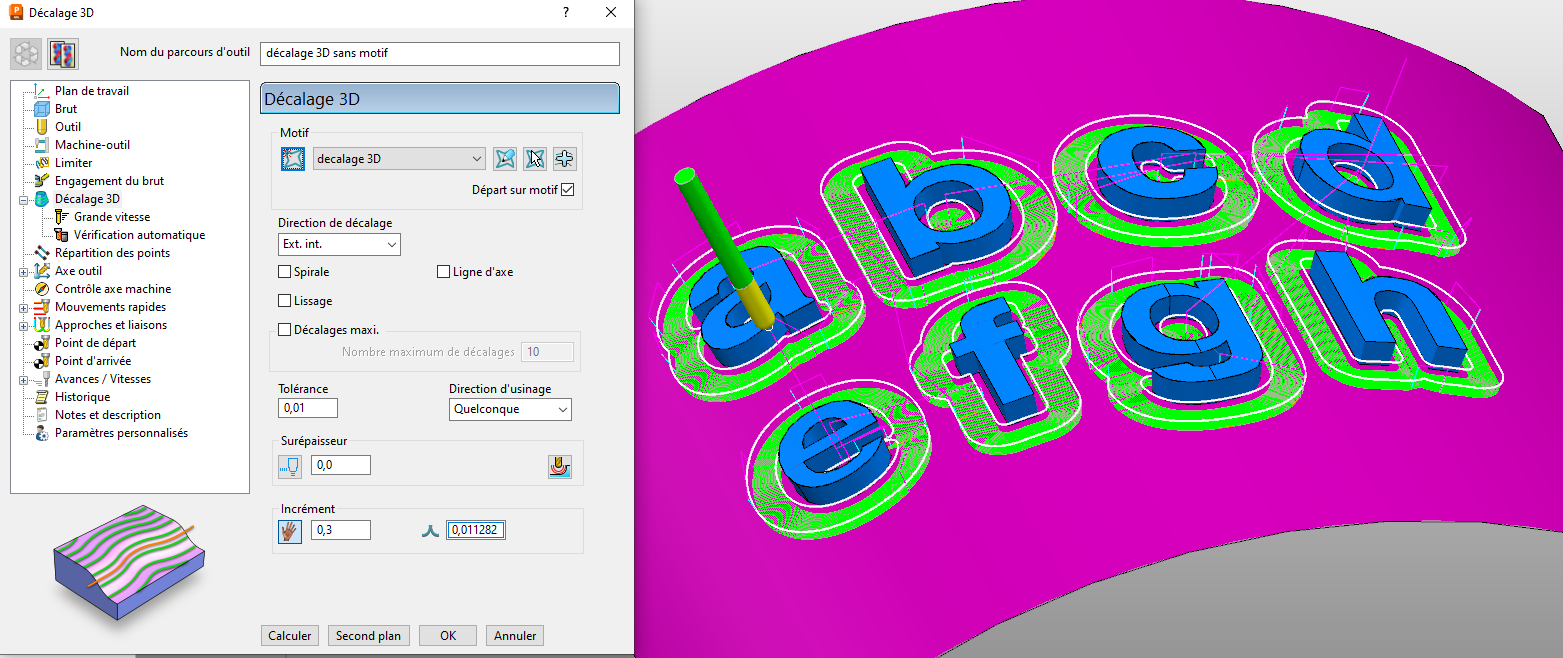Open the Direction d'usinage dropdown
1563x658 pixels.
510,409
